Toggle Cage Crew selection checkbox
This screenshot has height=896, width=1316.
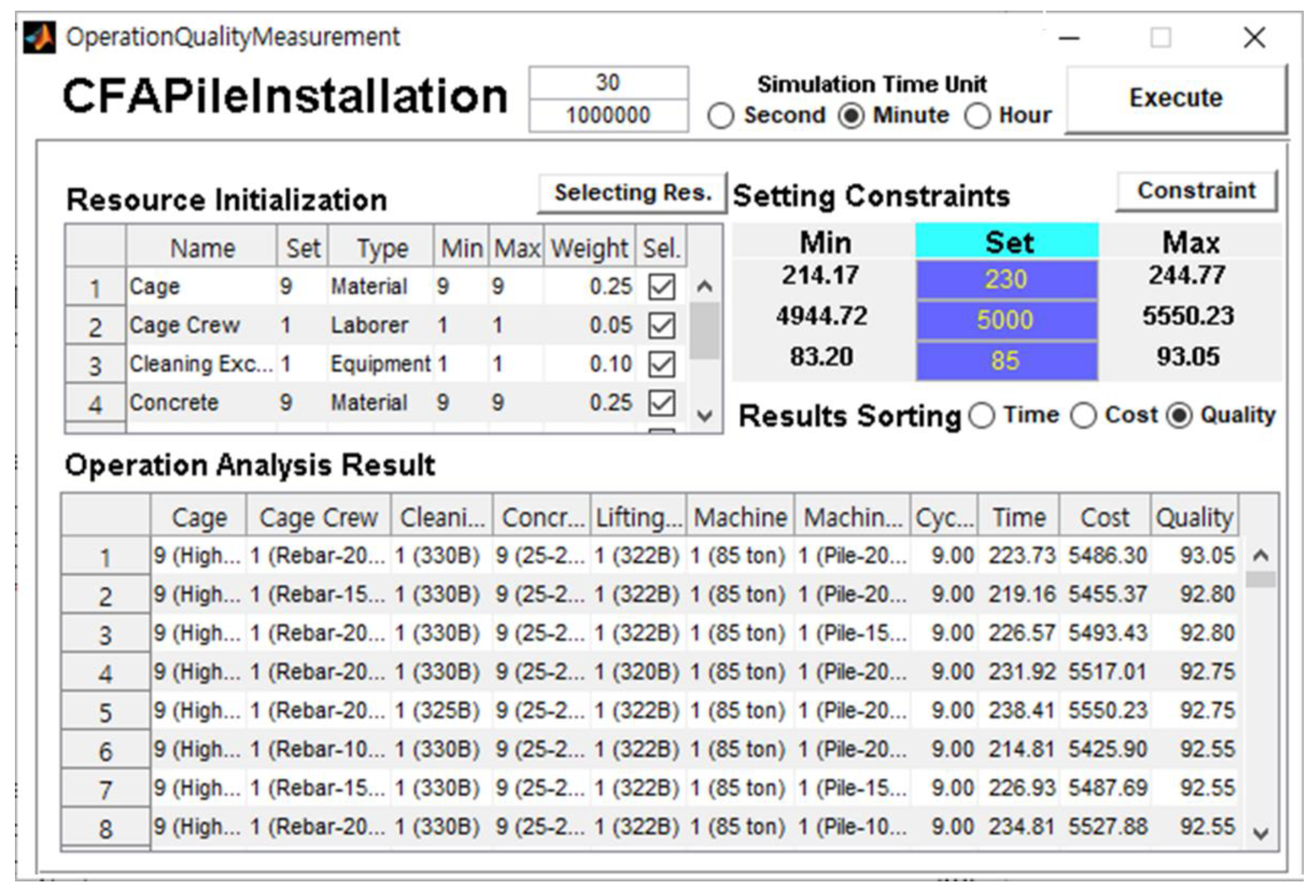click(x=662, y=326)
